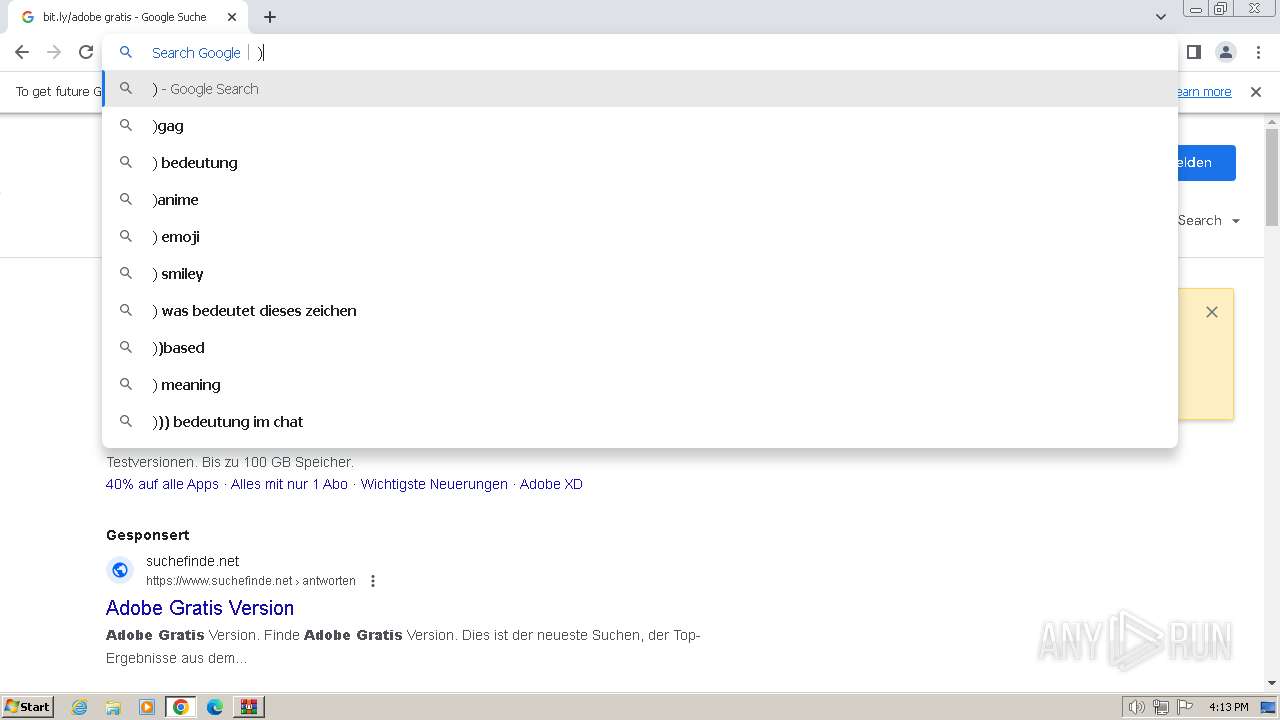
Task: Open the WinRAR taskbar icon
Action: click(x=249, y=707)
